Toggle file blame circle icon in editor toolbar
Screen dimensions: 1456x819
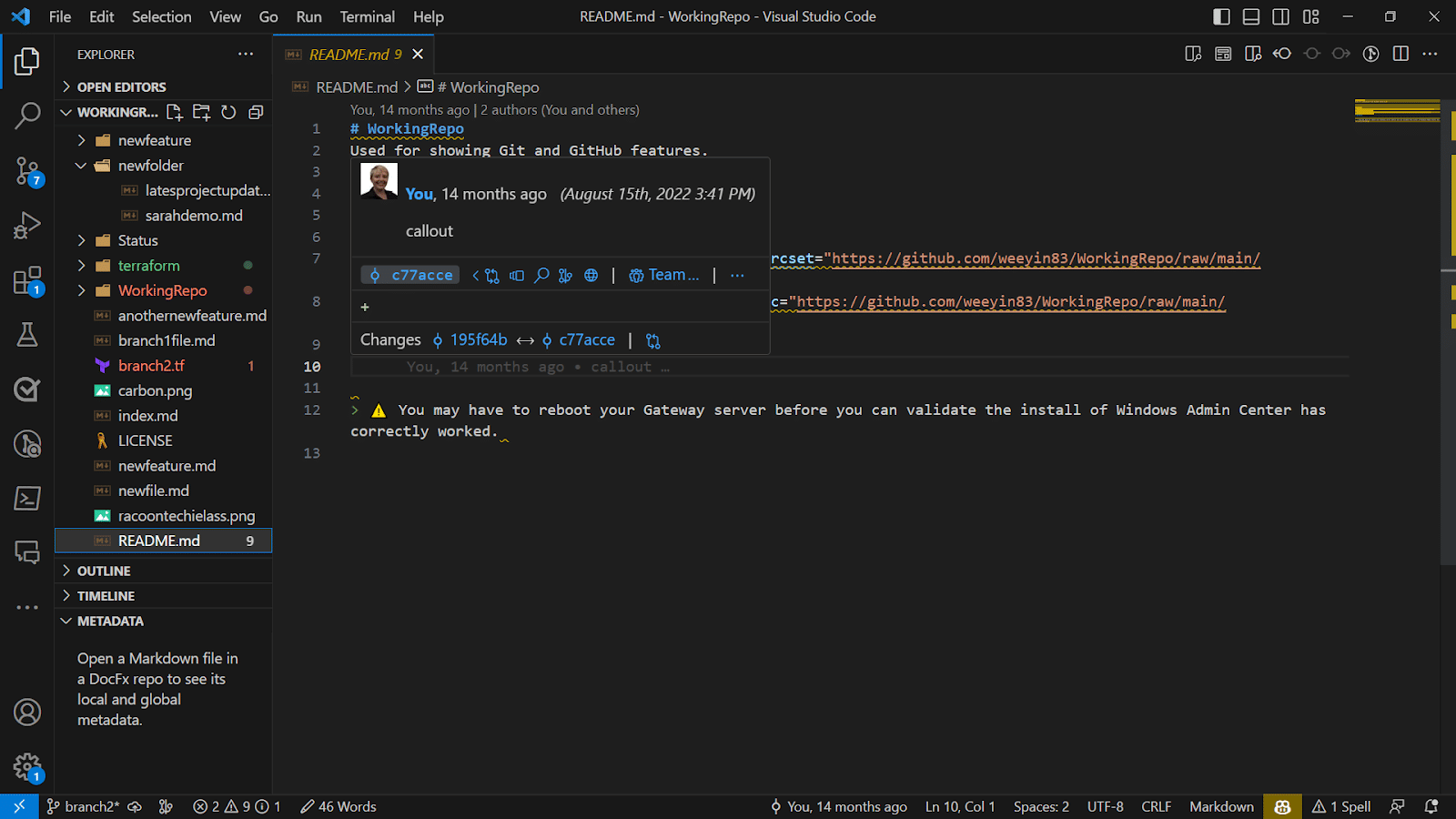tap(1370, 54)
